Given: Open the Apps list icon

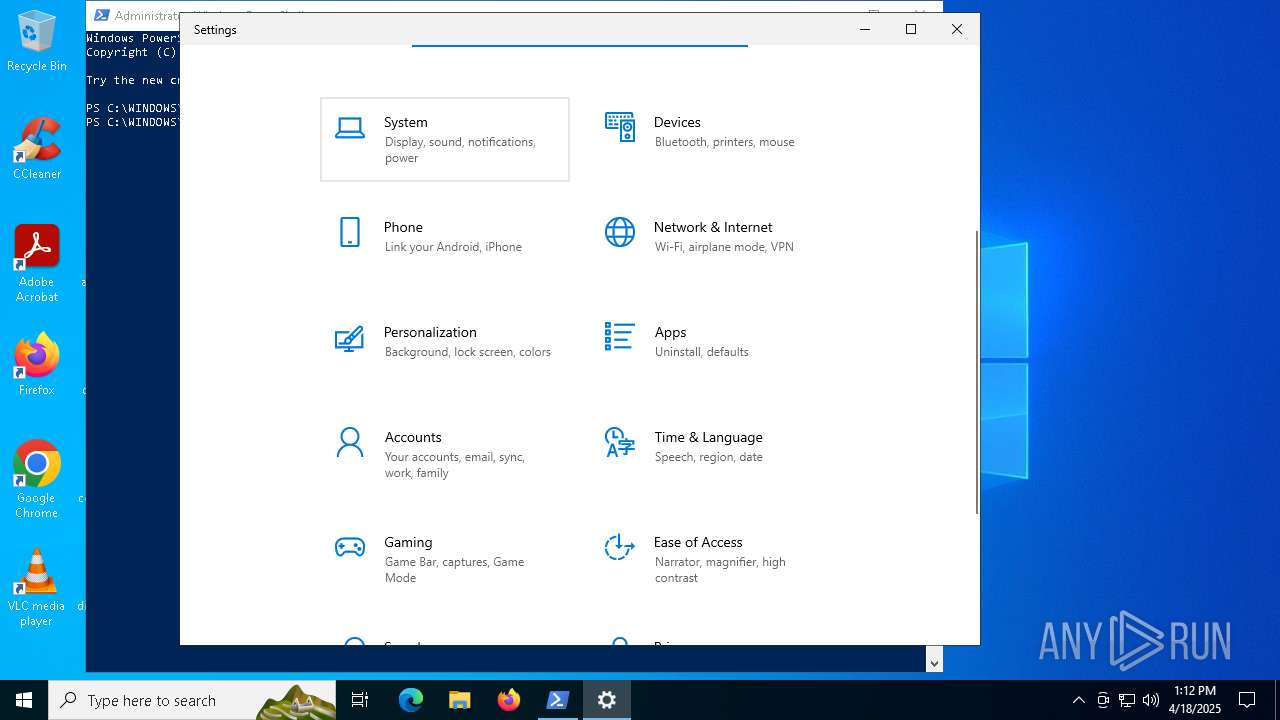Looking at the screenshot, I should [620, 337].
